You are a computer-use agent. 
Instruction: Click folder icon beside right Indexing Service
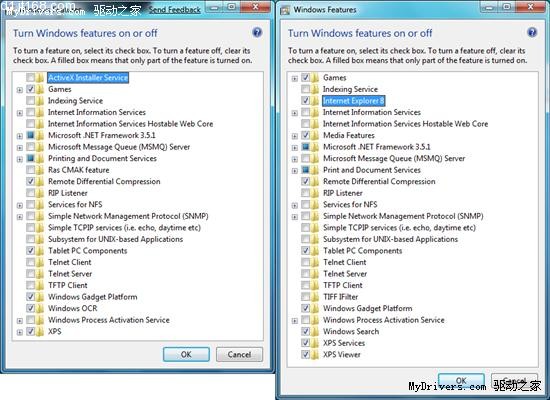[315, 89]
